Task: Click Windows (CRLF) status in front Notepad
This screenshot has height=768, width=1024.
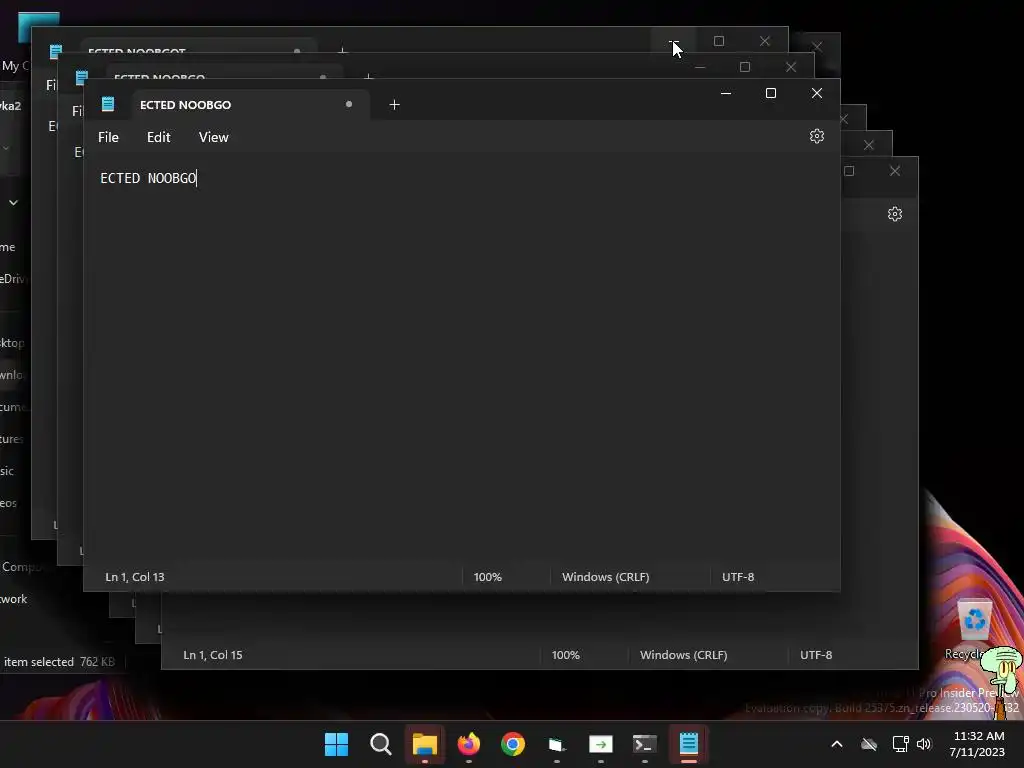Action: (x=605, y=577)
